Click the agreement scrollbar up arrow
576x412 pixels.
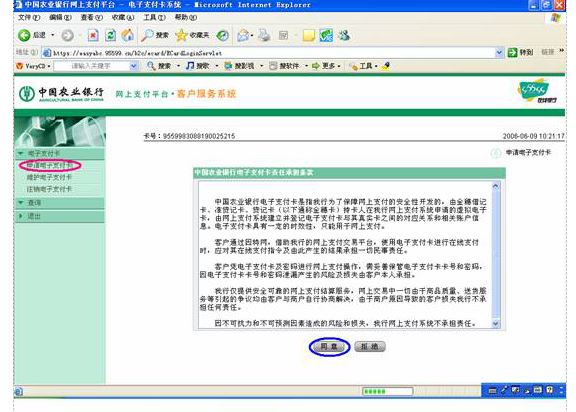[x=496, y=186]
